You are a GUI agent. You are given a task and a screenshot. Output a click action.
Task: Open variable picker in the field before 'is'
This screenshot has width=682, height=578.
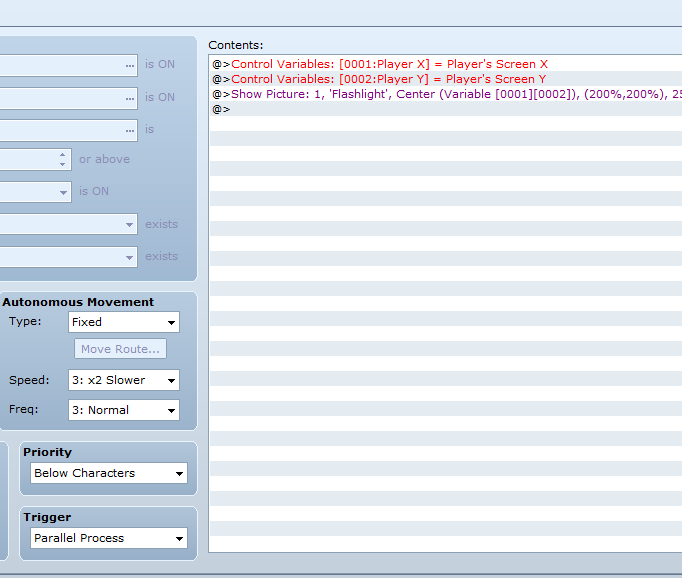129,130
